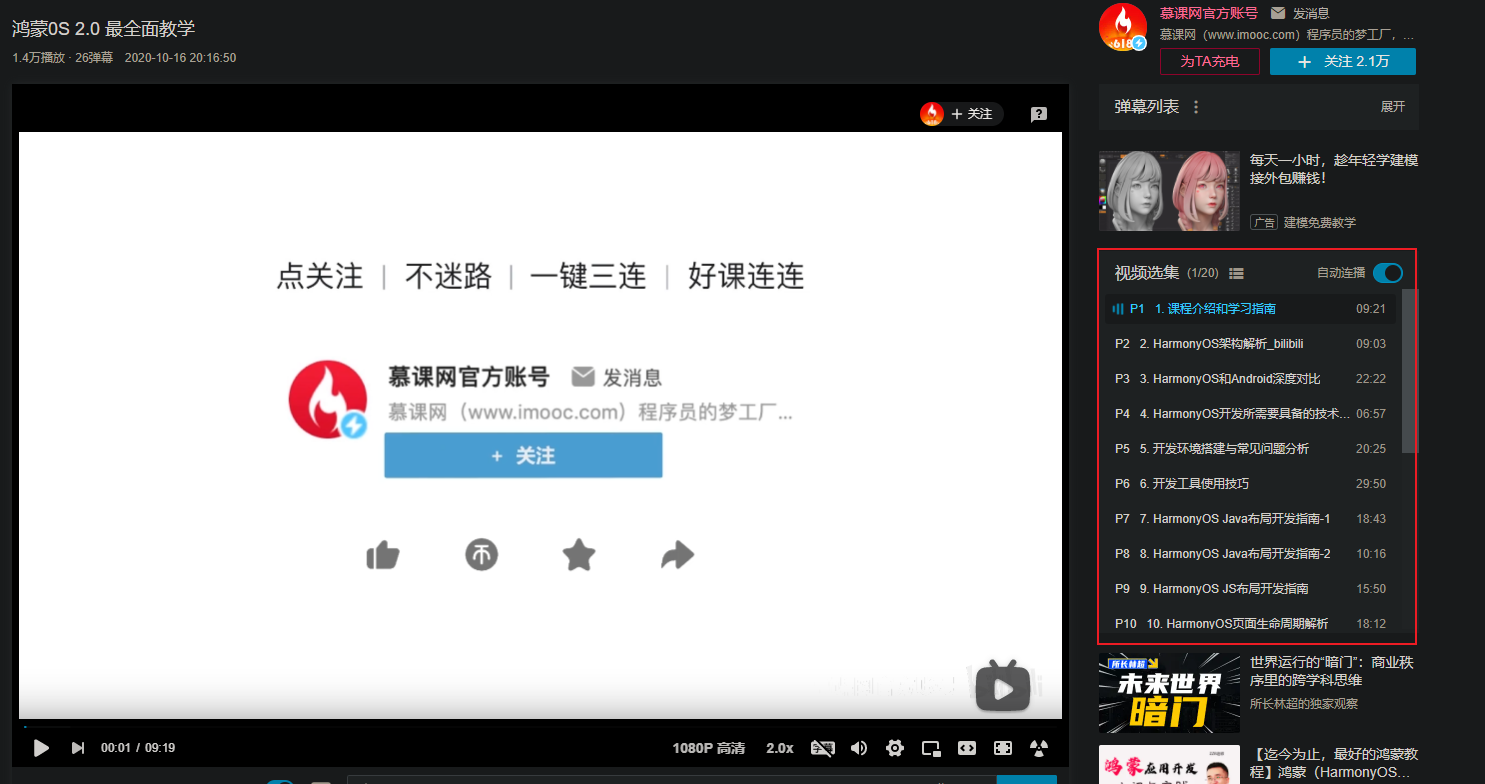Image resolution: width=1485 pixels, height=784 pixels.
Task: Click the blue 关注 2.1万 button
Action: [1343, 61]
